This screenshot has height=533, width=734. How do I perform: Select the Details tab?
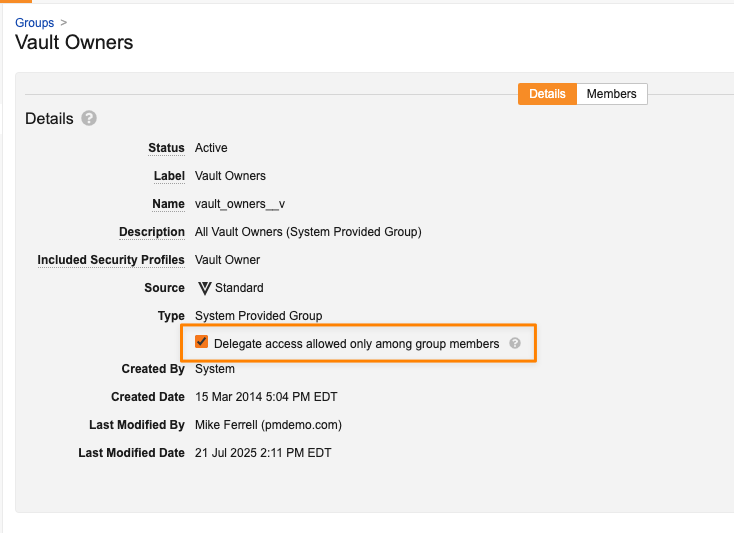click(x=547, y=94)
